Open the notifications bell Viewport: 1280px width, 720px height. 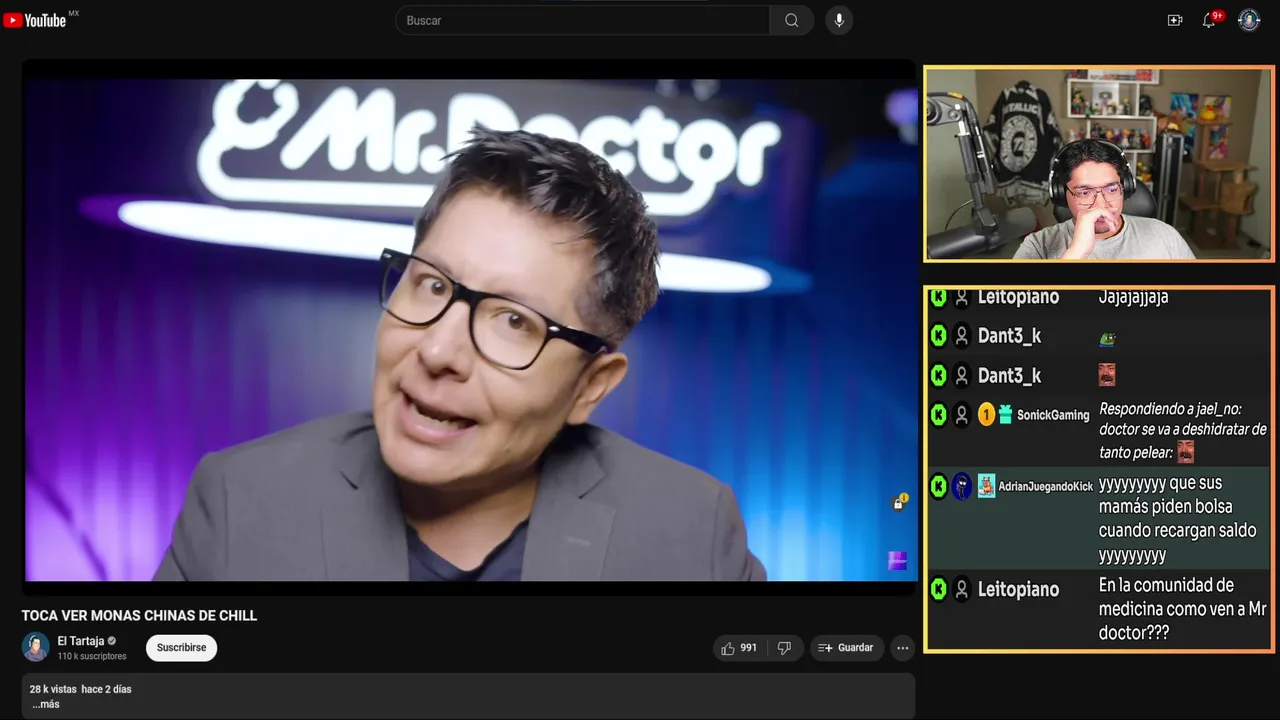point(1209,20)
